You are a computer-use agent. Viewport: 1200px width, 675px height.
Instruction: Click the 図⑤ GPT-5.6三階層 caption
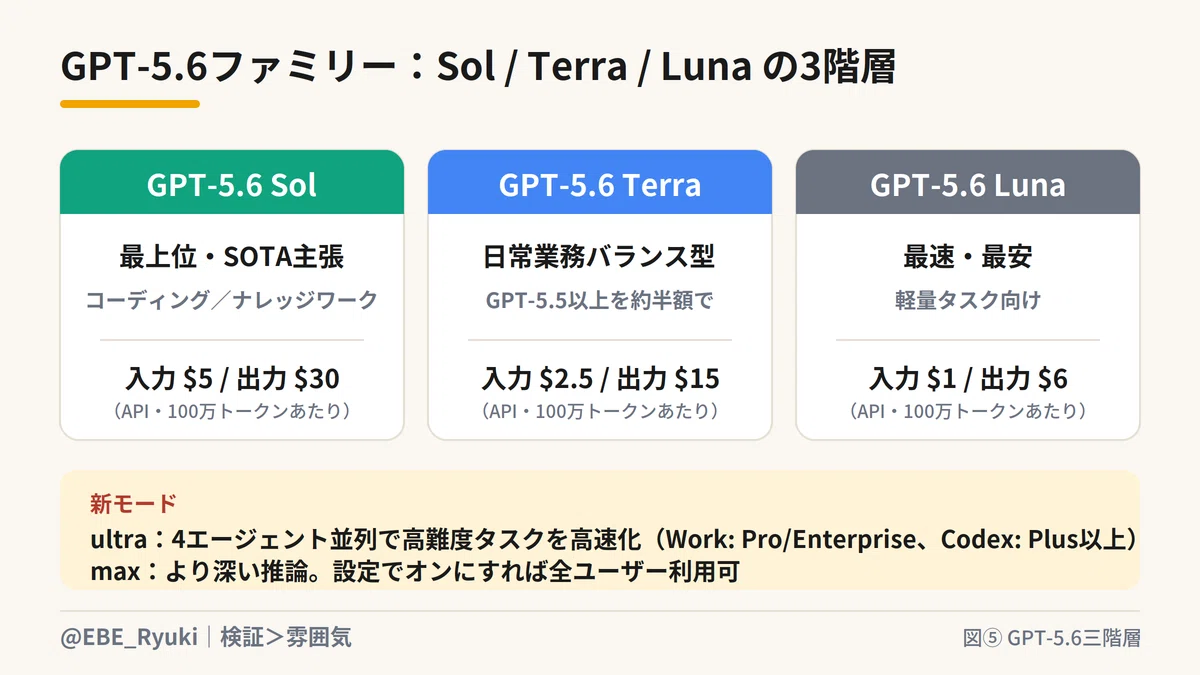click(1051, 638)
